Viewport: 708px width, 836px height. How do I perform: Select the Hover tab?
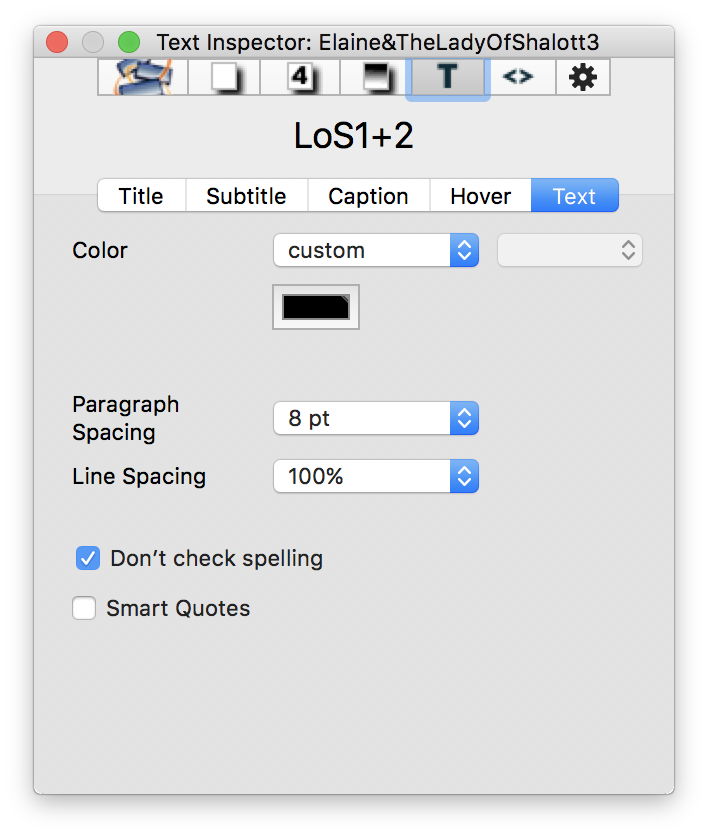pos(480,196)
